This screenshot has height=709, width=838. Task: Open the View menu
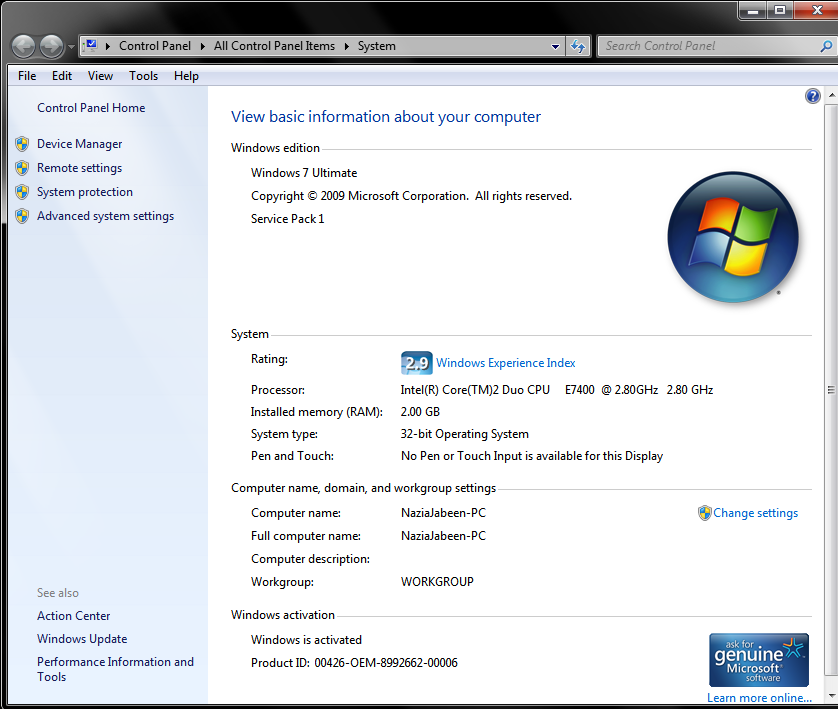click(100, 76)
